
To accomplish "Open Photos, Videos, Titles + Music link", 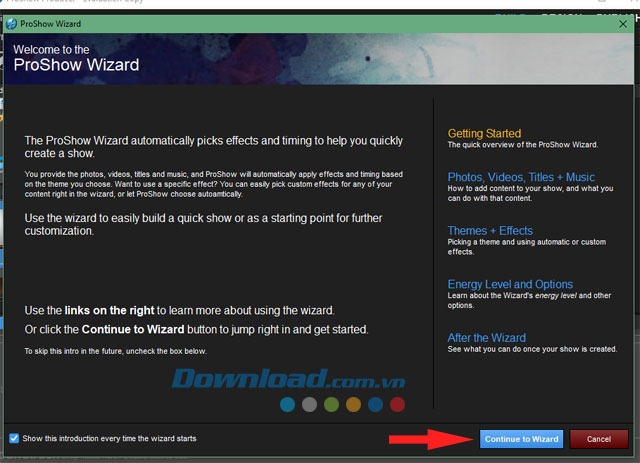I will (521, 177).
